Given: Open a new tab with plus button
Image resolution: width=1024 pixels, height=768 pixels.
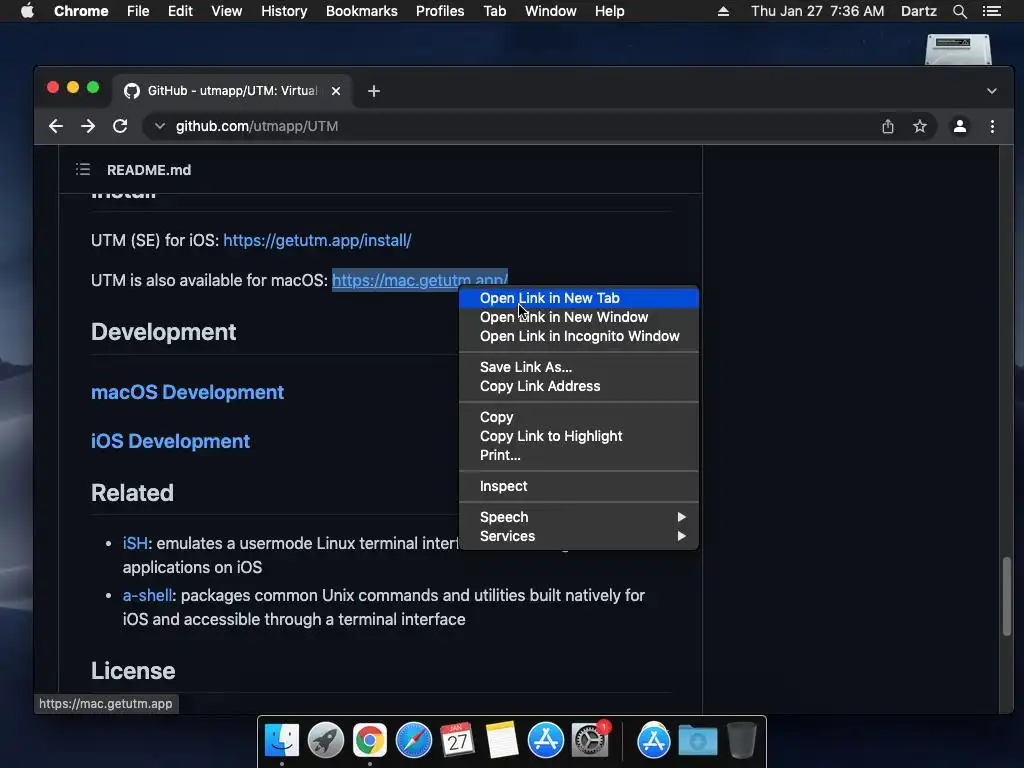Looking at the screenshot, I should [374, 91].
